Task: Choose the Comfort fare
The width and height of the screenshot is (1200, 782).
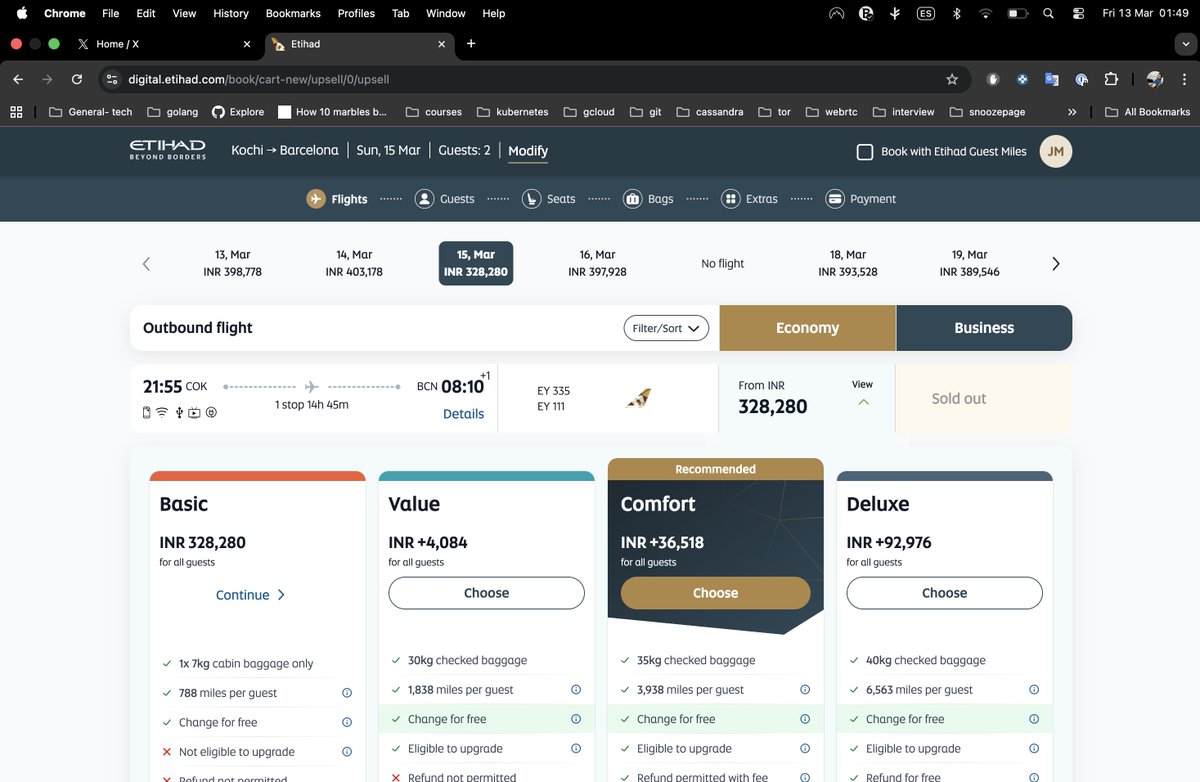Action: click(715, 593)
